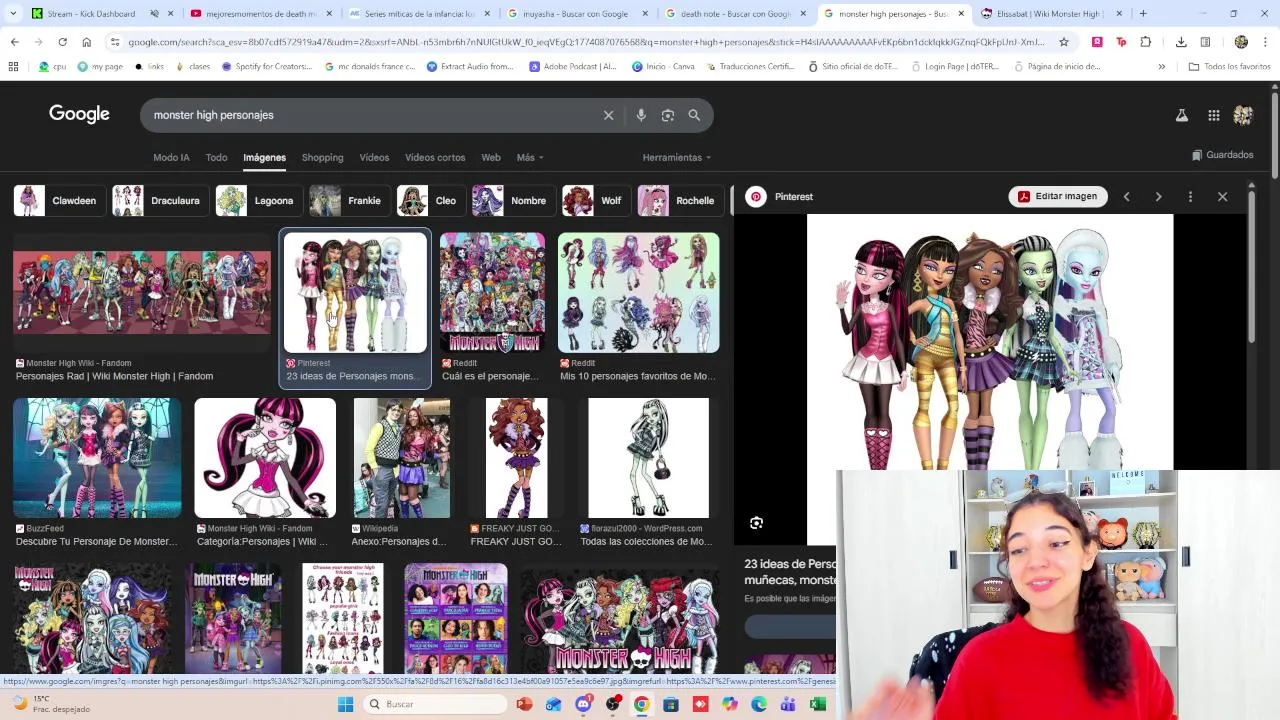Open the Chrome three-dot menu

pyautogui.click(x=1266, y=42)
